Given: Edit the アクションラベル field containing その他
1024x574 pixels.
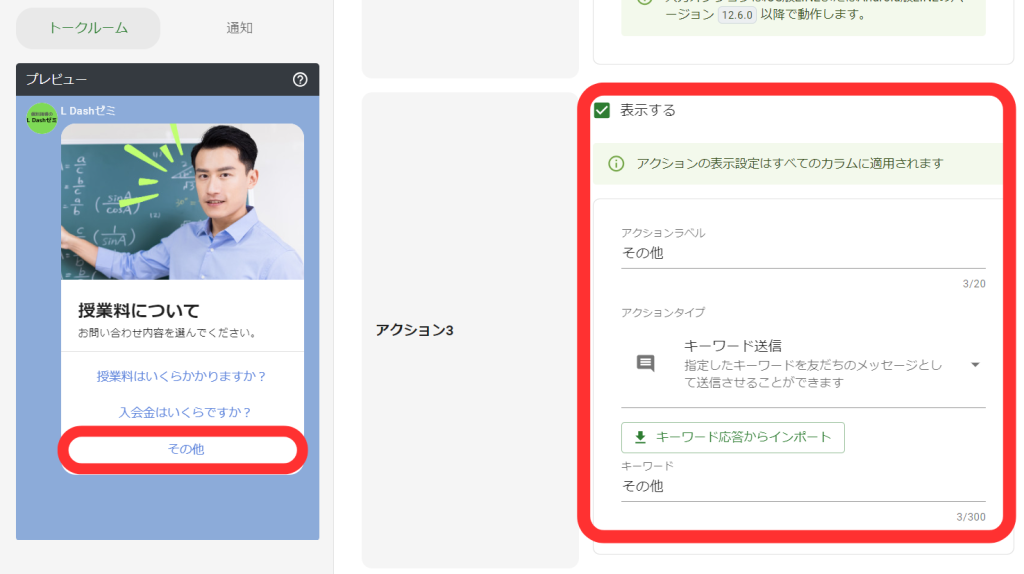Looking at the screenshot, I should [x=803, y=253].
